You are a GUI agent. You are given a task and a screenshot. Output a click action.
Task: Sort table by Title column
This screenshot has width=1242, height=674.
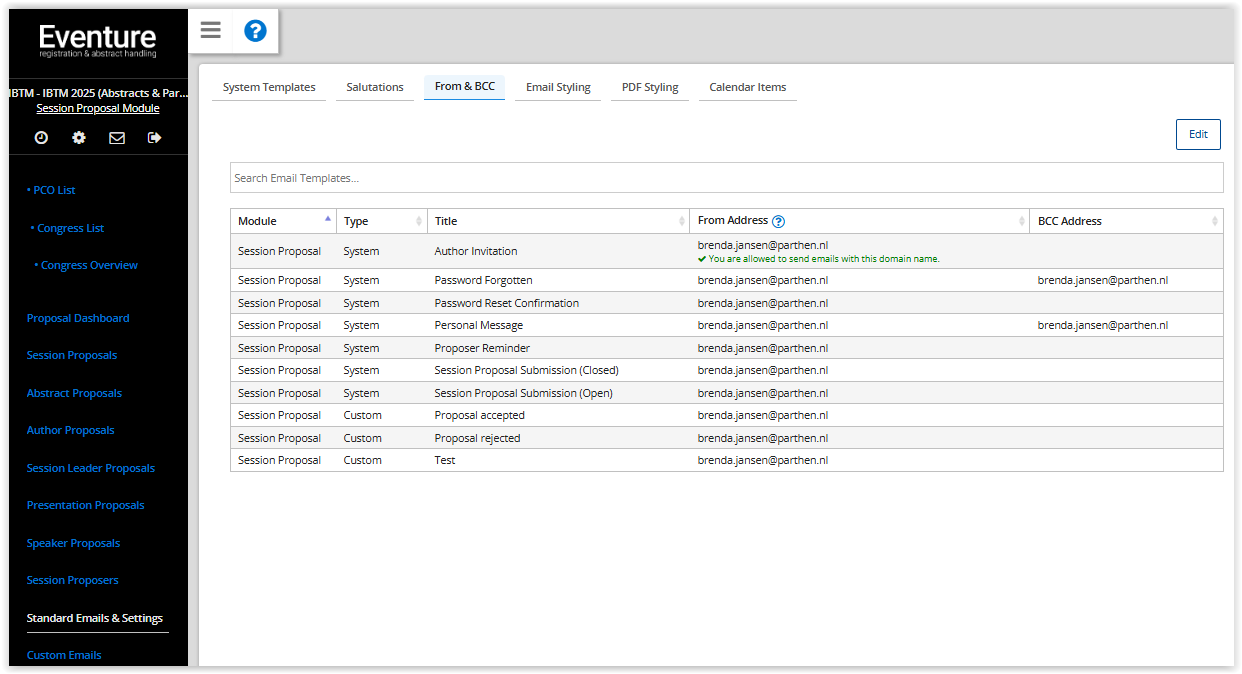coord(557,221)
